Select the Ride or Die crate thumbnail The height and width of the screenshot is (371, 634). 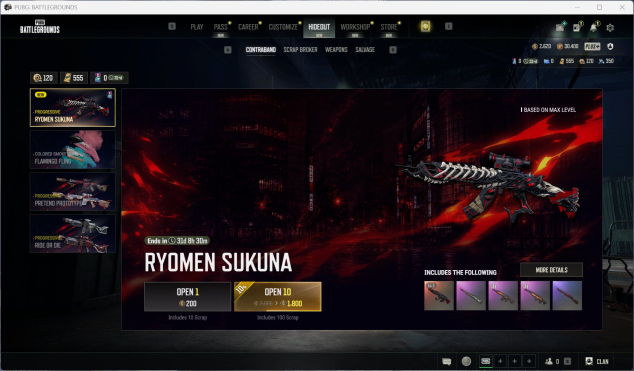click(x=73, y=234)
